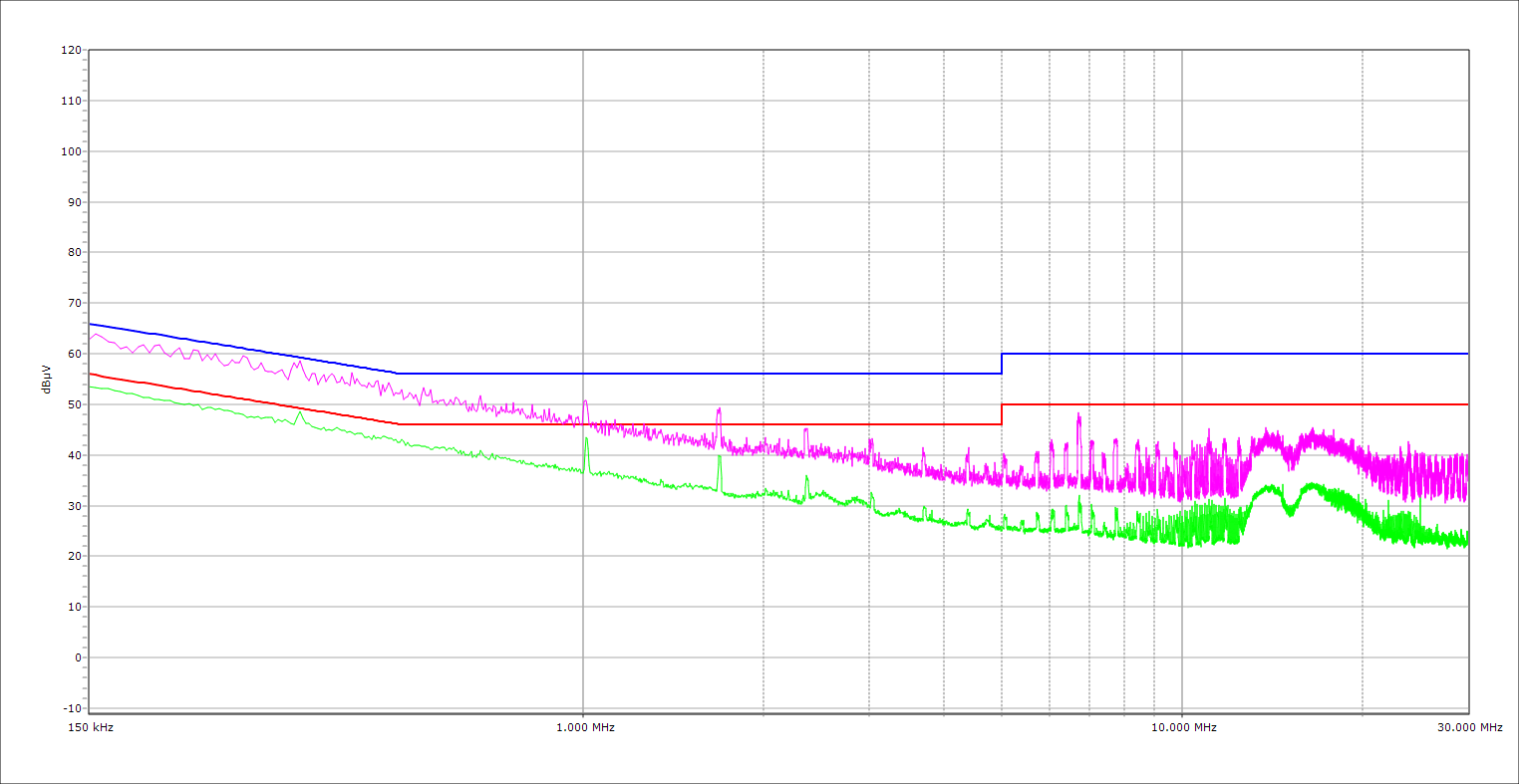
Task: Select green trace peak at 1 MHz
Action: (586, 439)
